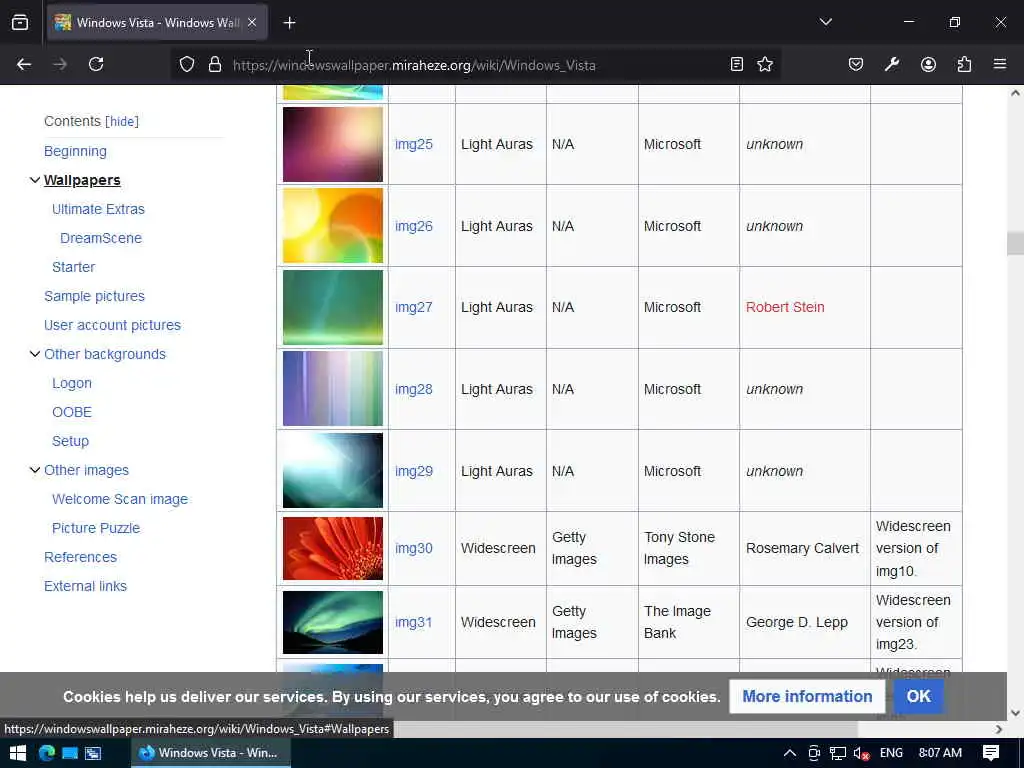The width and height of the screenshot is (1024, 768).
Task: Toggle reader view icon
Action: pyautogui.click(x=737, y=64)
